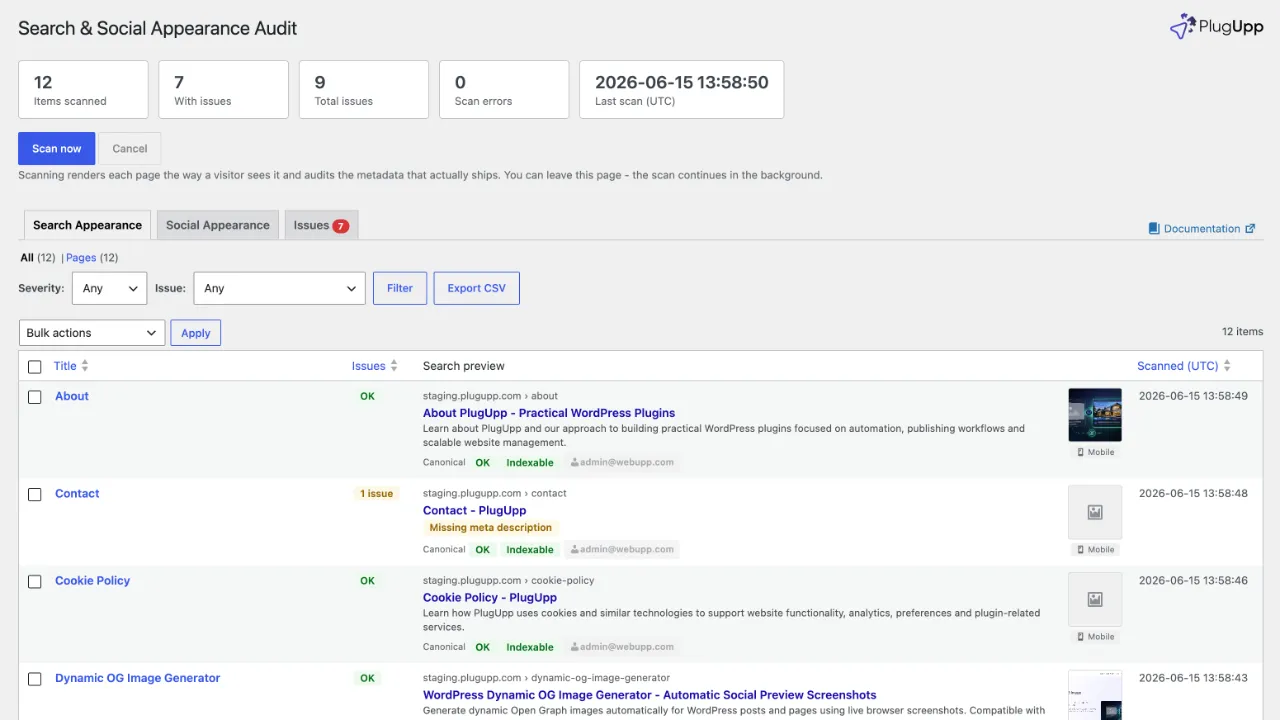The height and width of the screenshot is (720, 1280).
Task: Click the Indexable badge in About row
Action: [530, 463]
